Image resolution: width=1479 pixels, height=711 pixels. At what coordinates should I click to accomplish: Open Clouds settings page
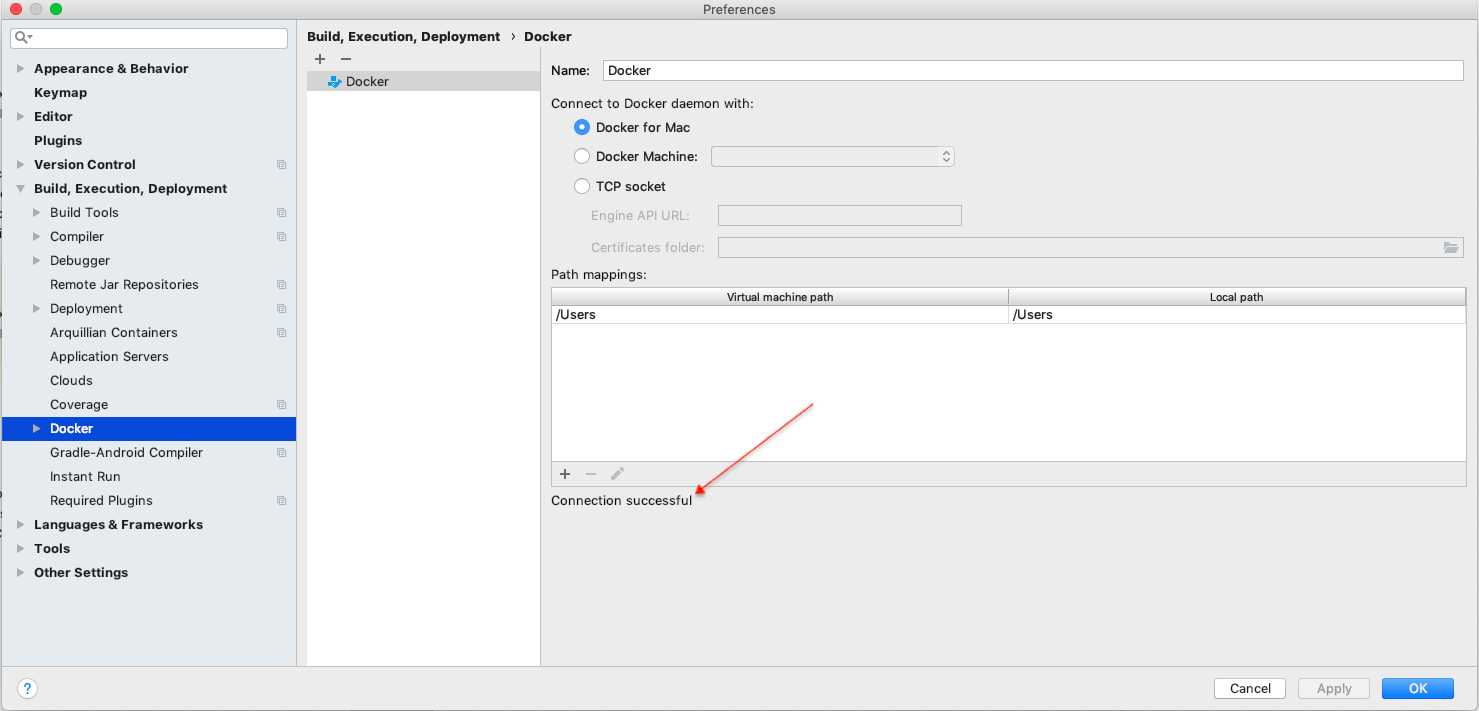[x=71, y=380]
